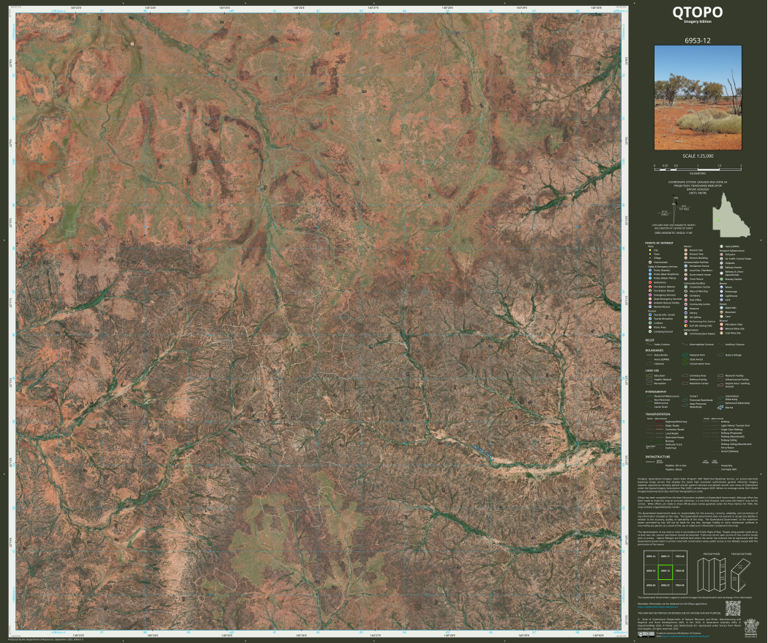Viewport: 768px width, 643px height.
Task: Click the Camping Ground legend icon
Action: 650,332
